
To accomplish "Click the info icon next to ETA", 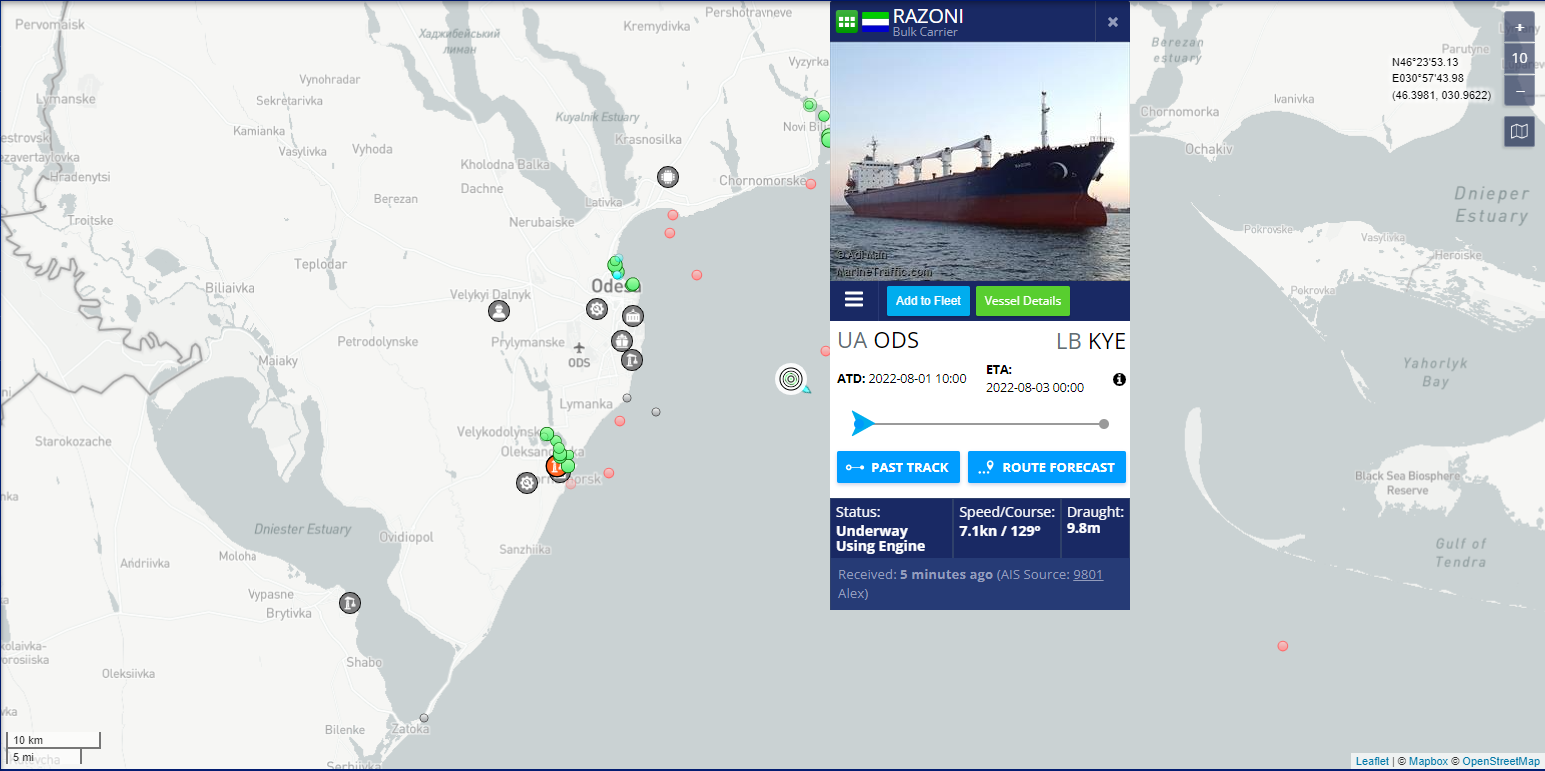I will pyautogui.click(x=1119, y=379).
